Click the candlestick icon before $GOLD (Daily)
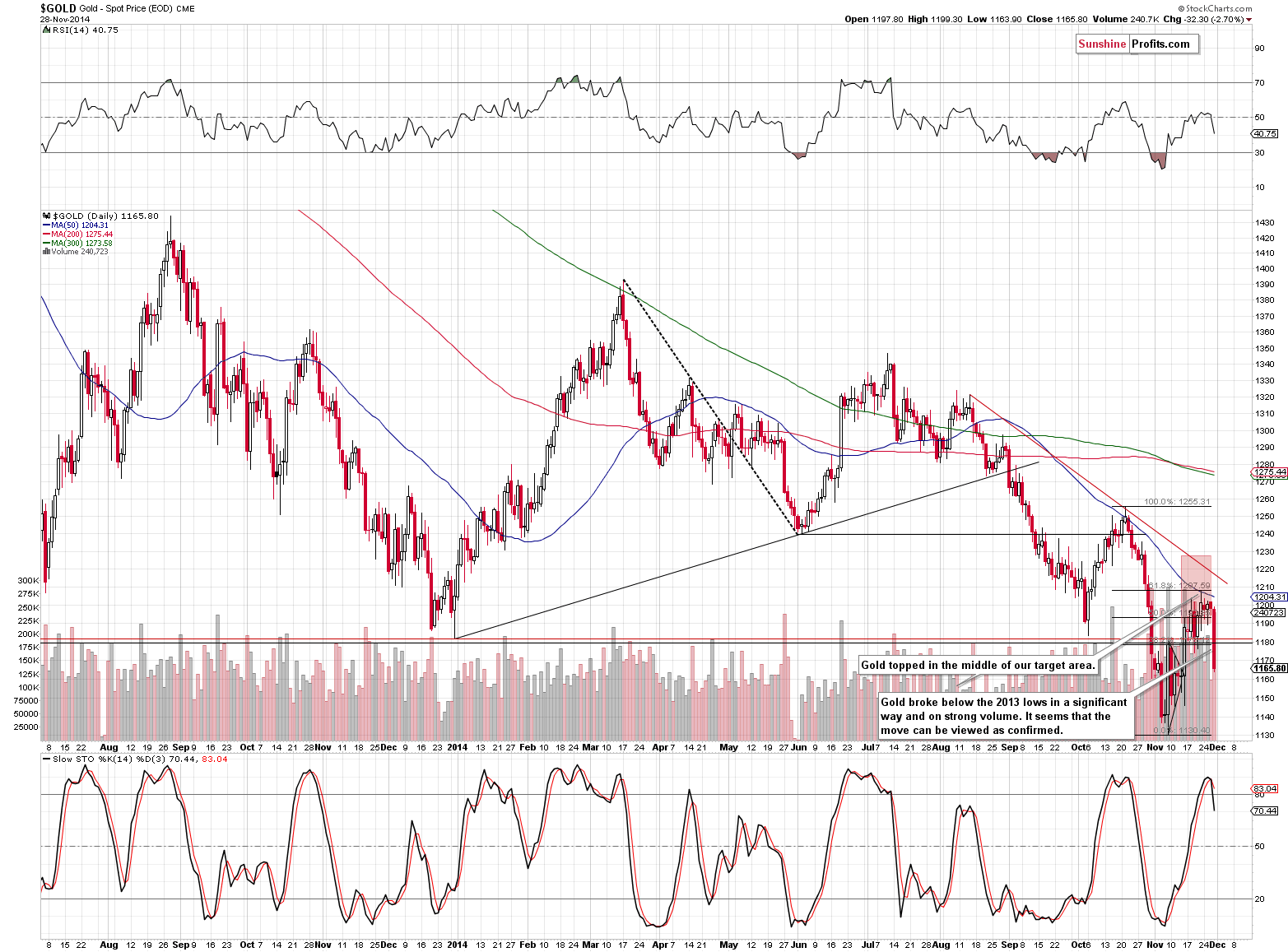Screen dimensions: 1288x952 coord(45,216)
